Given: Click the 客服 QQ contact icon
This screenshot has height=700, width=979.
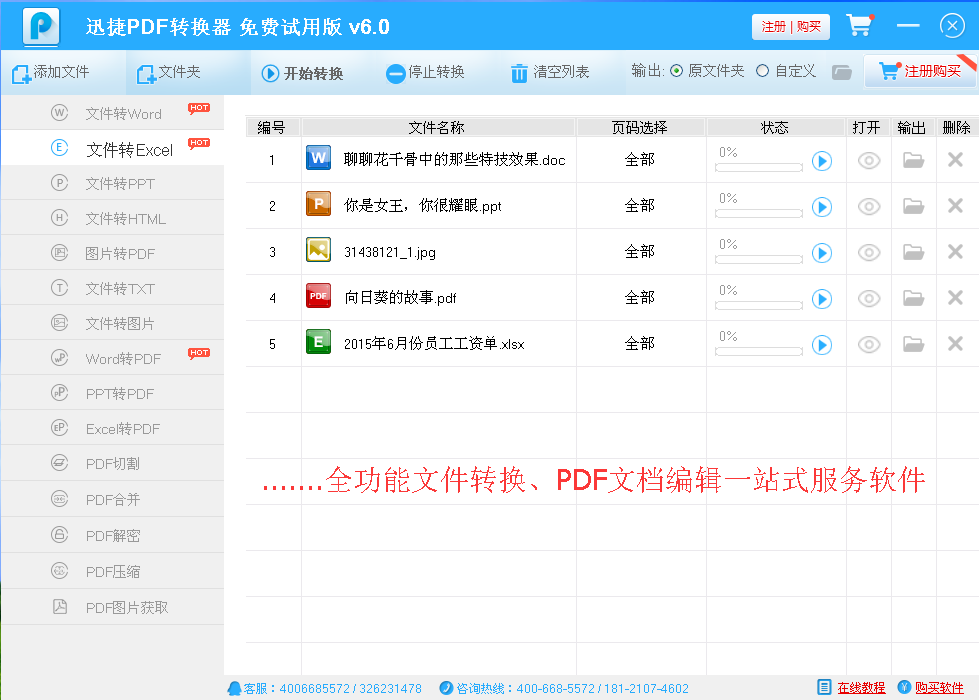Looking at the screenshot, I should click(234, 688).
